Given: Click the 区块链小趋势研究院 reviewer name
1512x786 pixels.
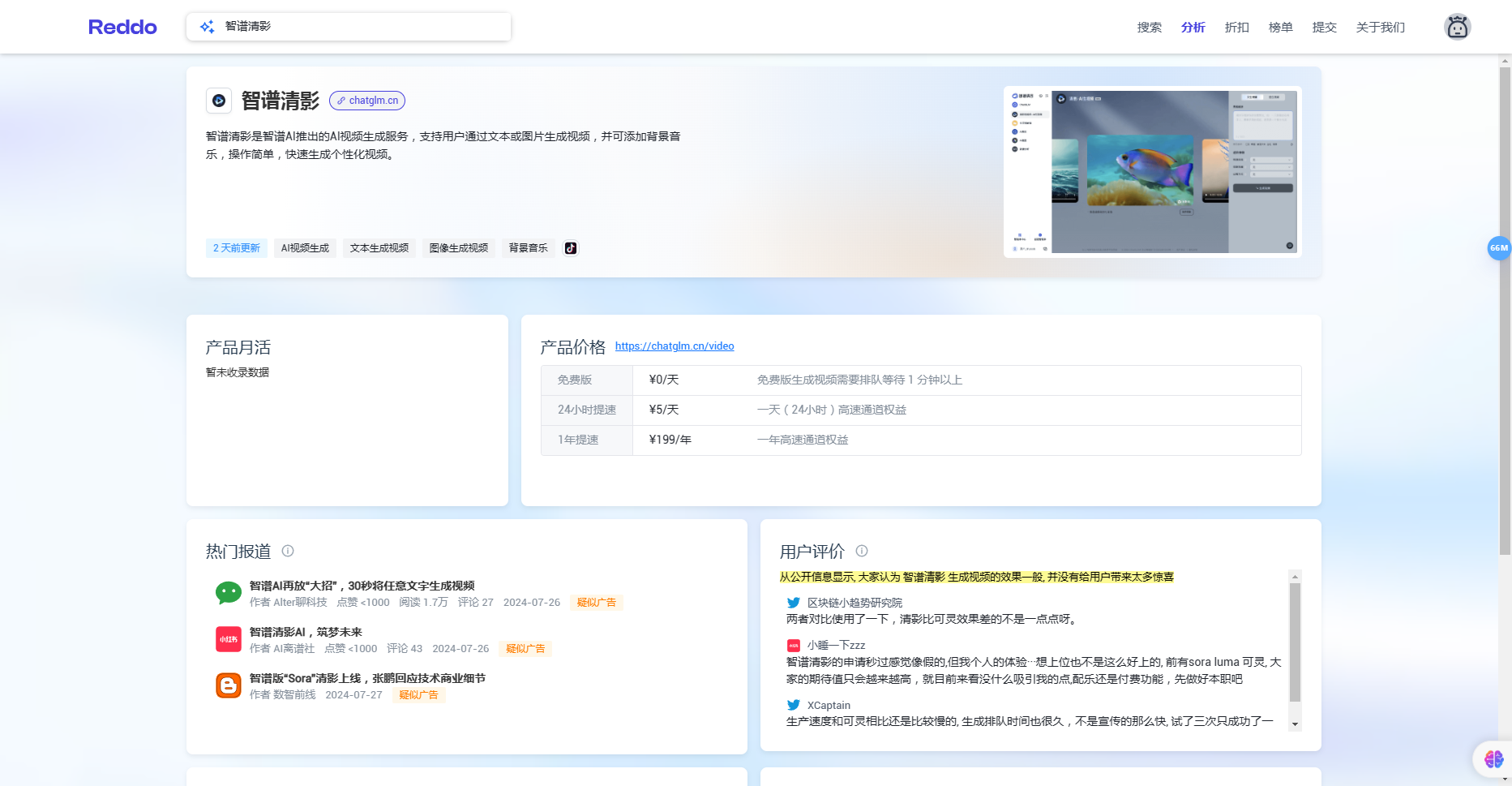Looking at the screenshot, I should (855, 603).
